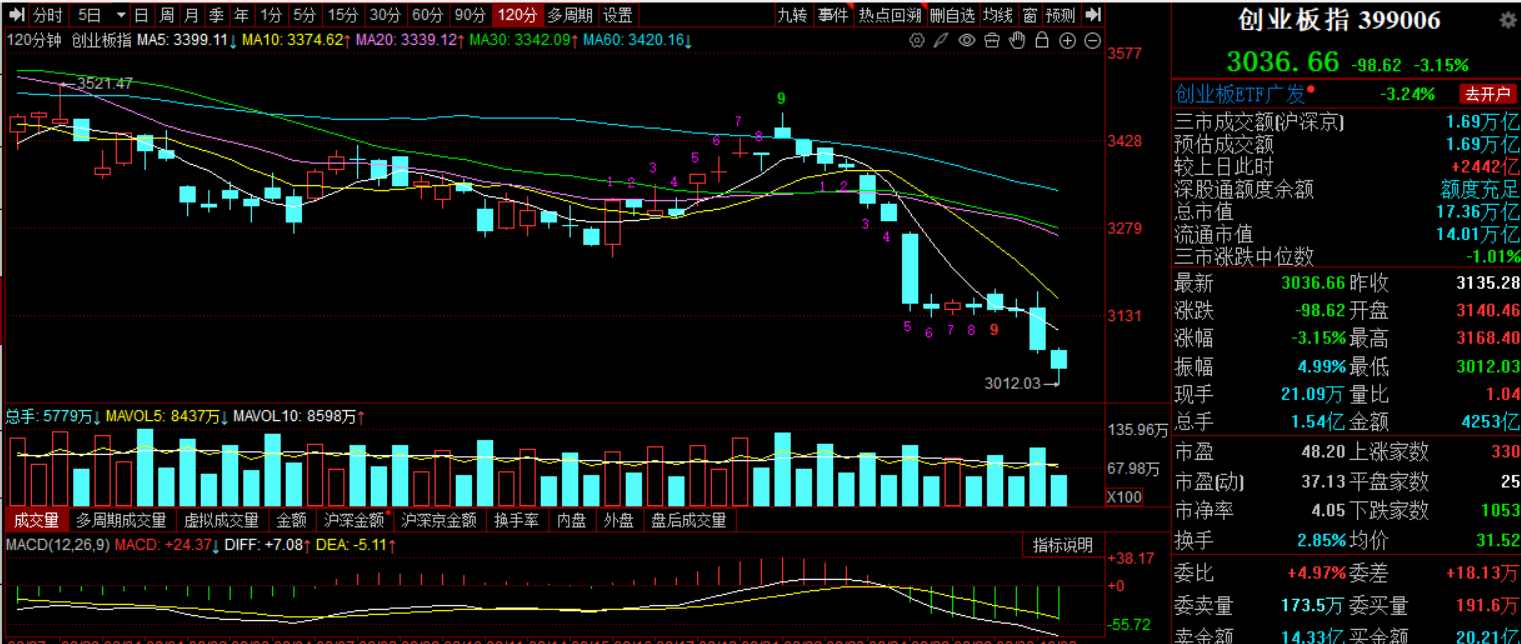
Task: Toggle the chart lock icon
Action: click(x=1042, y=40)
